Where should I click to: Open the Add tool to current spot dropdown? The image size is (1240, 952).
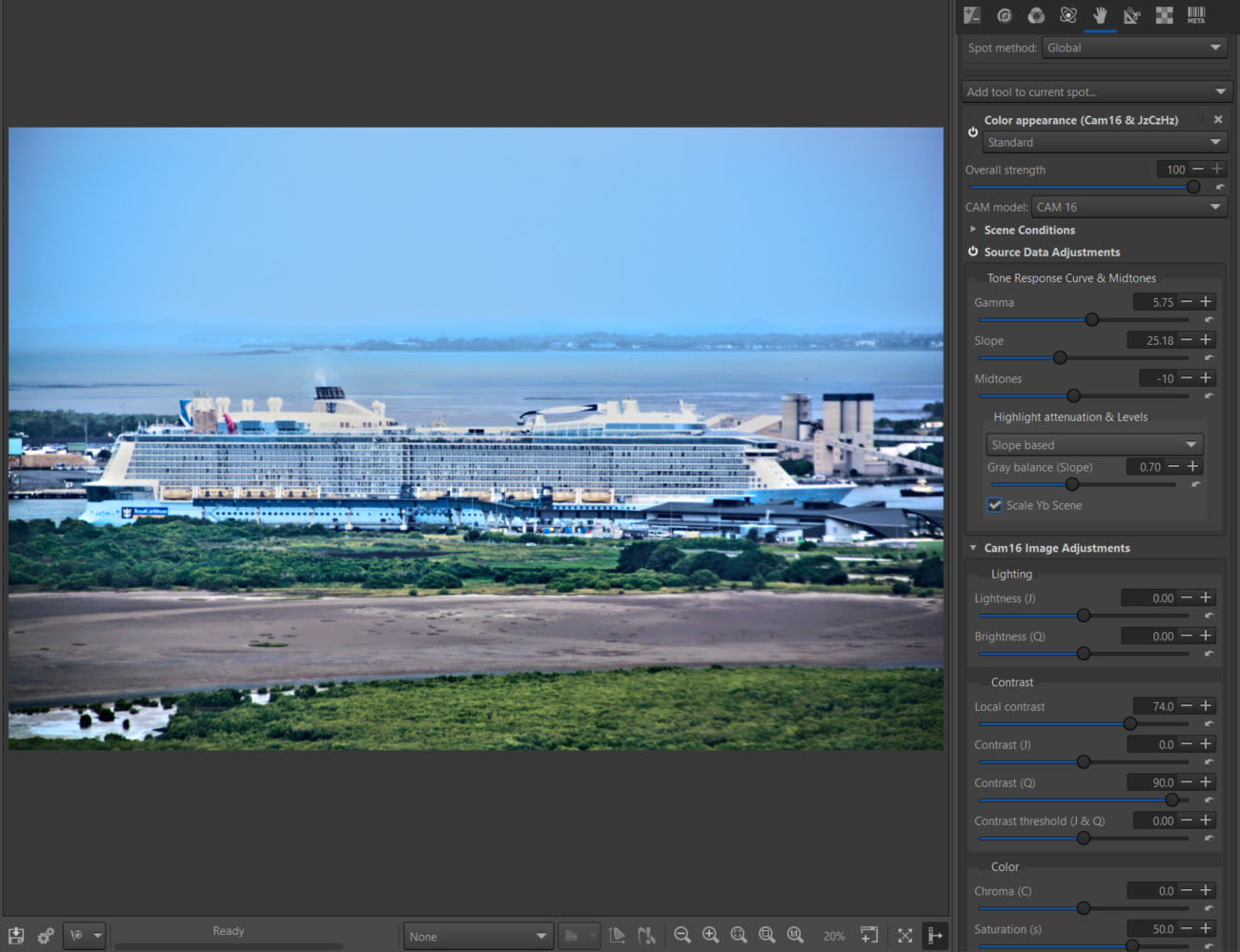coord(1095,91)
